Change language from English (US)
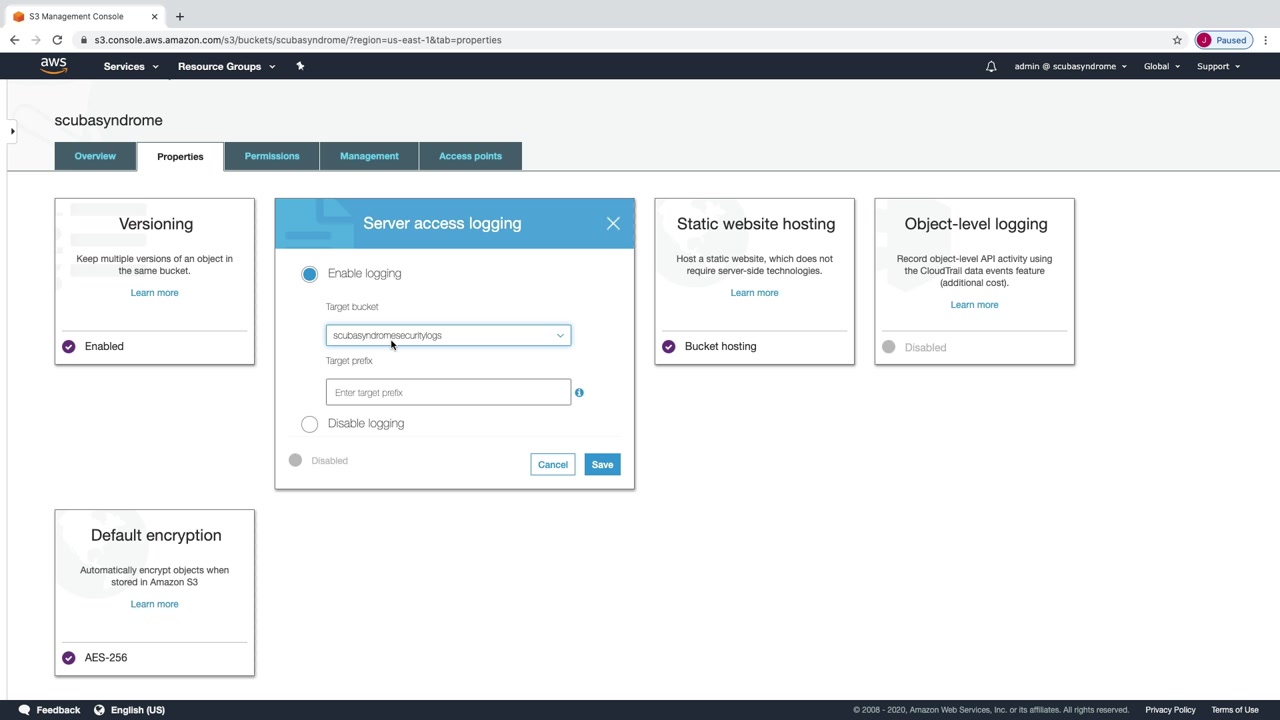Screen dimensions: 1280x720 click(129, 710)
